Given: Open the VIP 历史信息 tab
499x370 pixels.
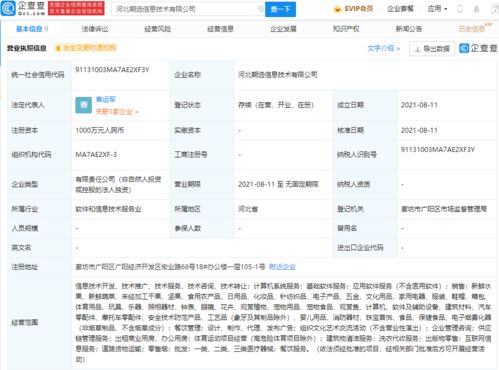Looking at the screenshot, I should (x=475, y=28).
